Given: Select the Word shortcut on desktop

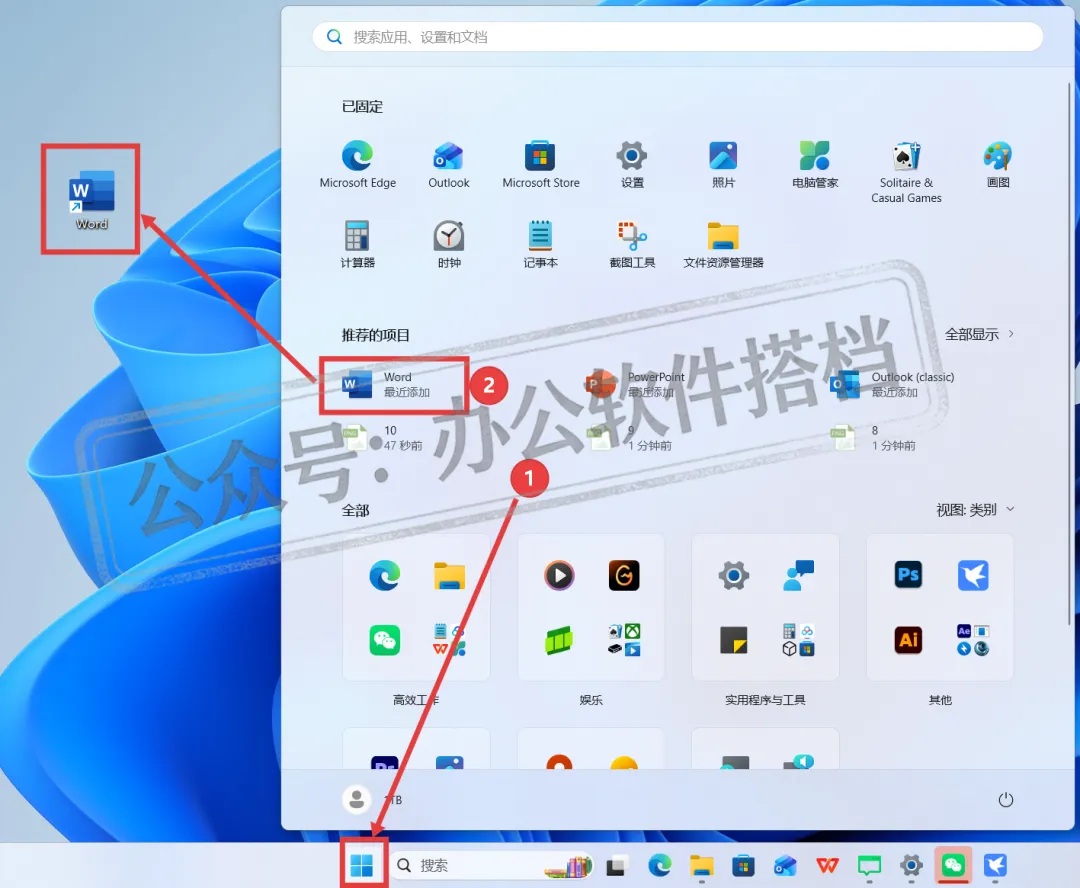Looking at the screenshot, I should (x=91, y=200).
